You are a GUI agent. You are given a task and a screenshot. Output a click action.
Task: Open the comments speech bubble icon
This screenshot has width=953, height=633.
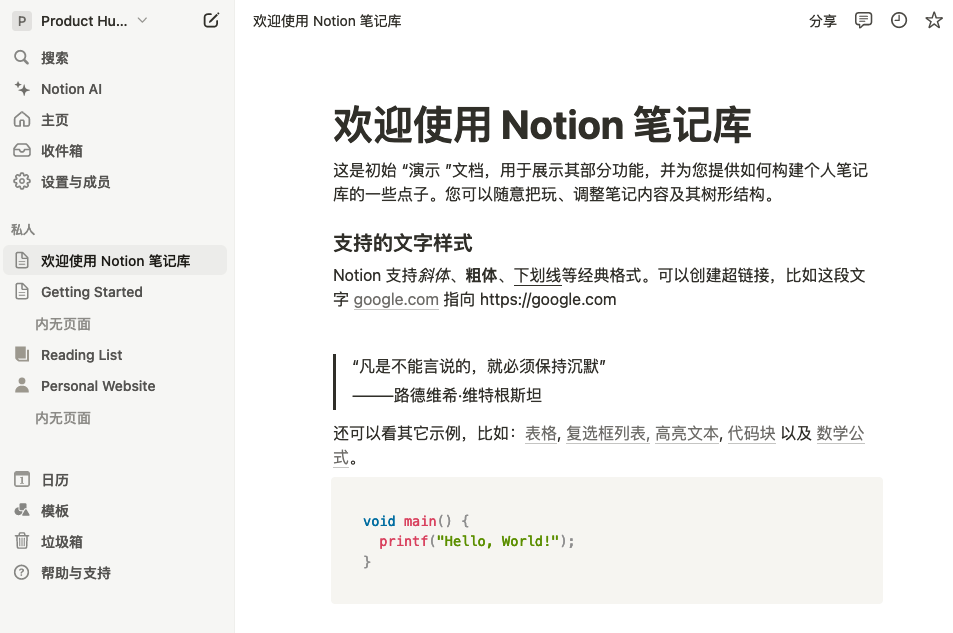click(863, 21)
